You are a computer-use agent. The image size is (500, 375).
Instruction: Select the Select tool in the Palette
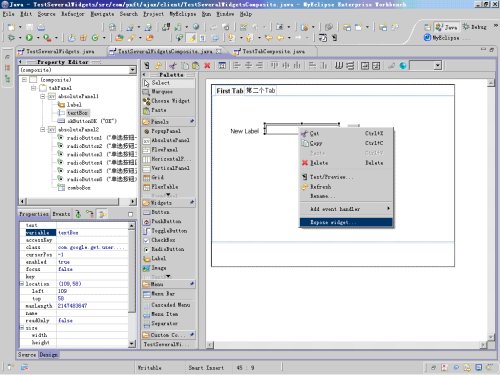tap(169, 83)
